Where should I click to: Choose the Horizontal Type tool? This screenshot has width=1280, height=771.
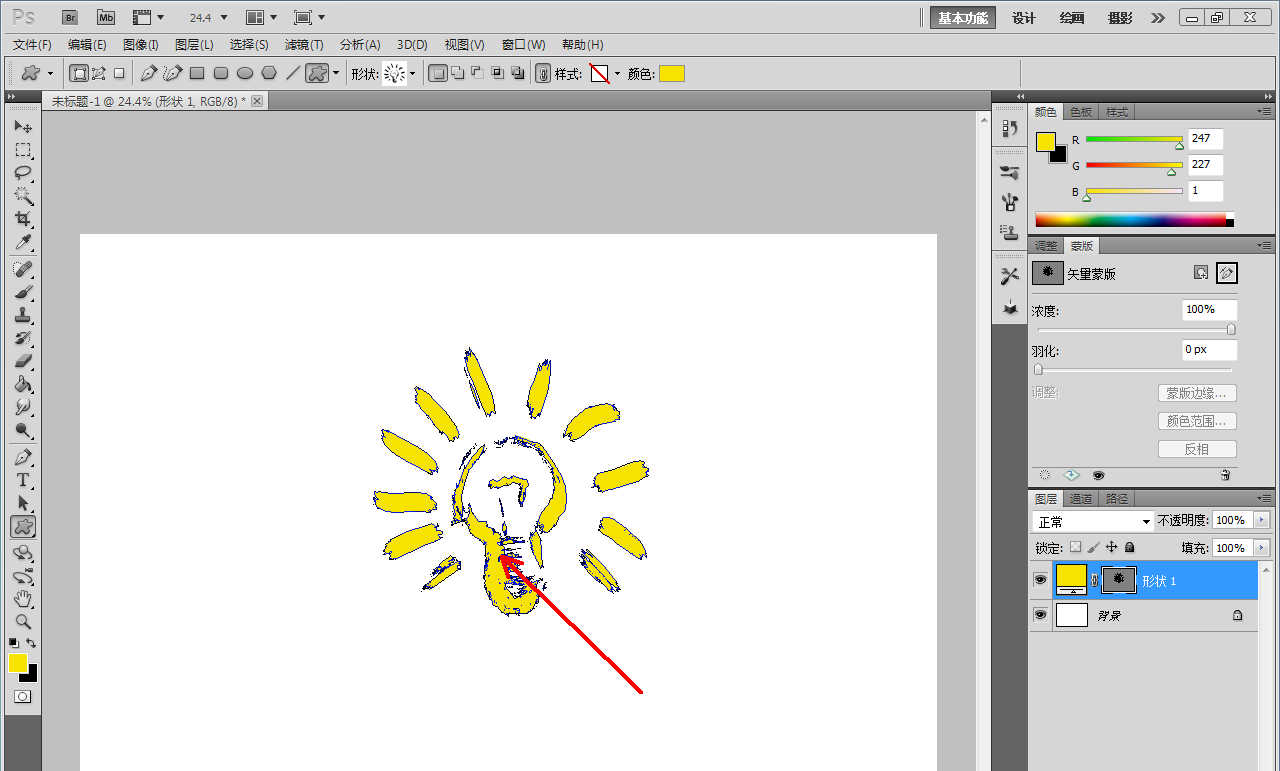(x=23, y=480)
